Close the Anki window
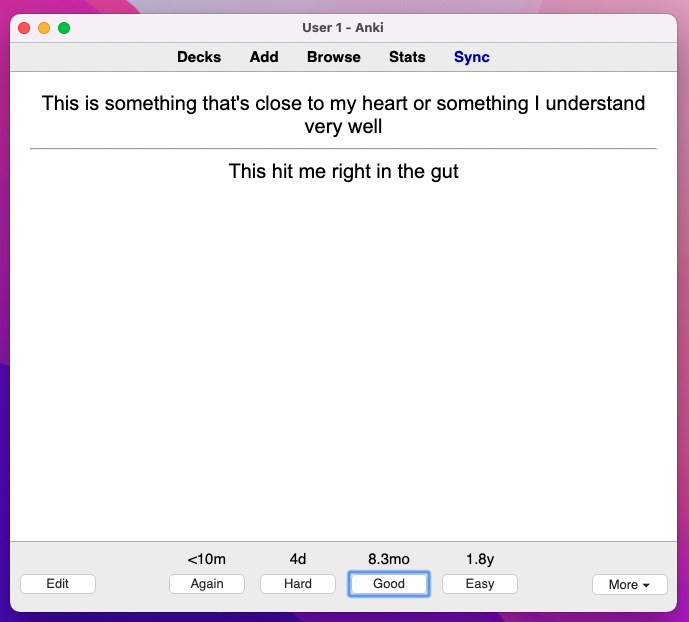 click(24, 28)
